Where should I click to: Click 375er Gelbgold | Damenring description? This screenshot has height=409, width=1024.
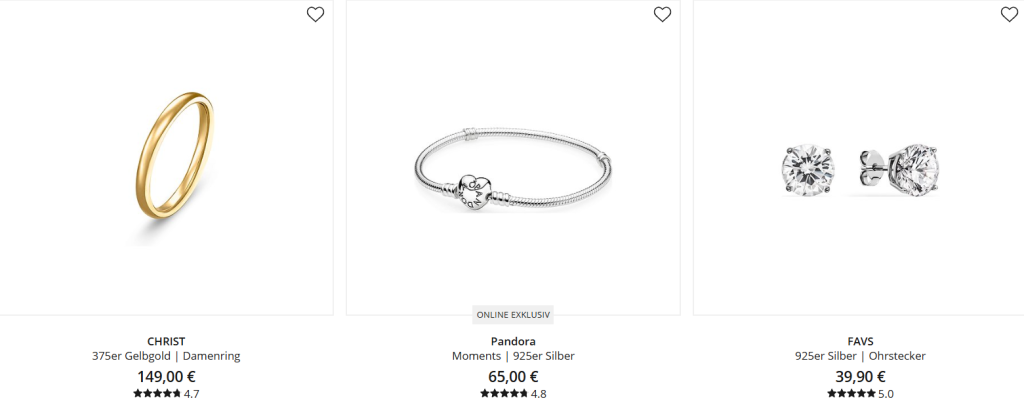click(x=166, y=356)
